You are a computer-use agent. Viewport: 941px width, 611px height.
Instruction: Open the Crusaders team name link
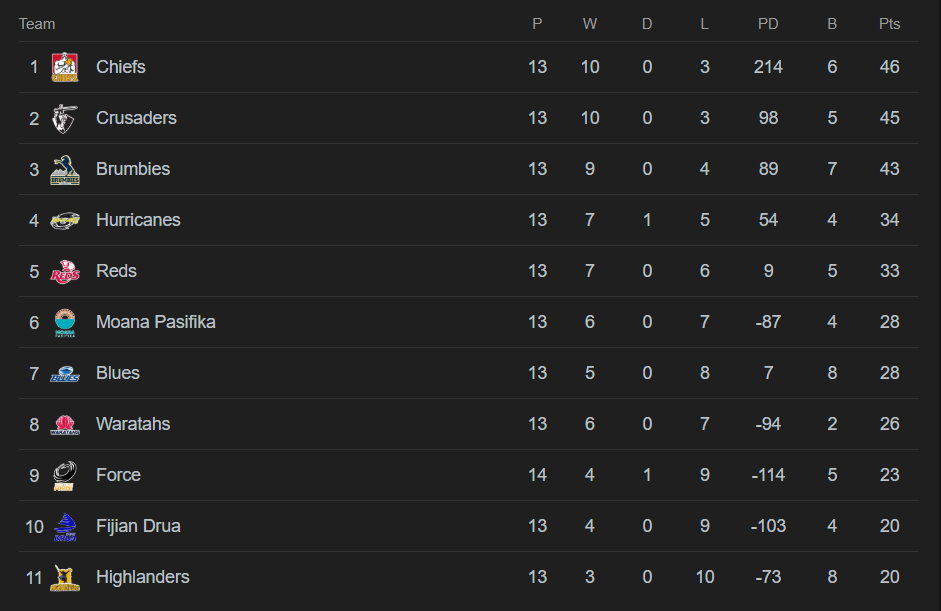[x=136, y=118]
